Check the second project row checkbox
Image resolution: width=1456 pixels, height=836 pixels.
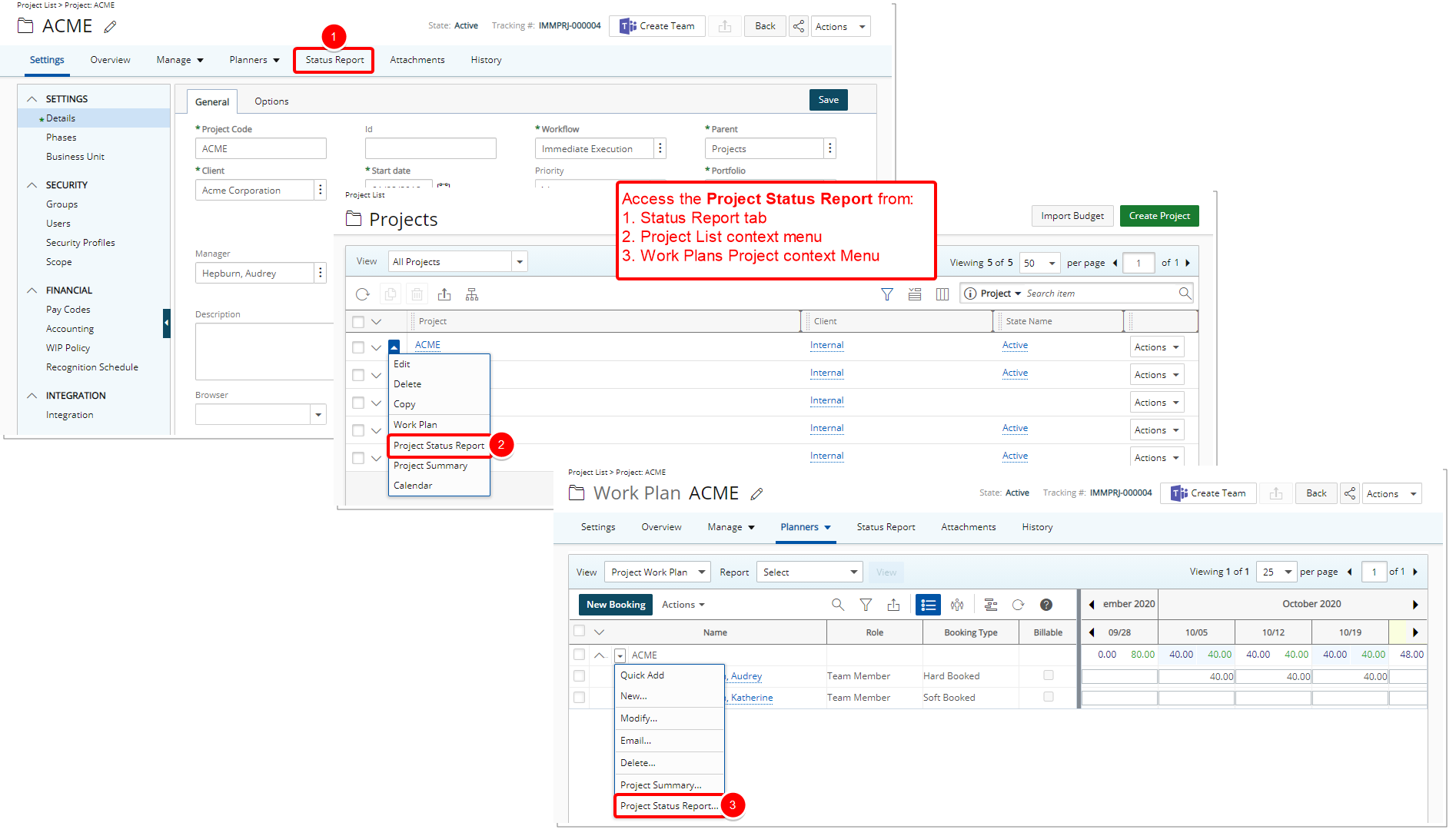[x=358, y=375]
